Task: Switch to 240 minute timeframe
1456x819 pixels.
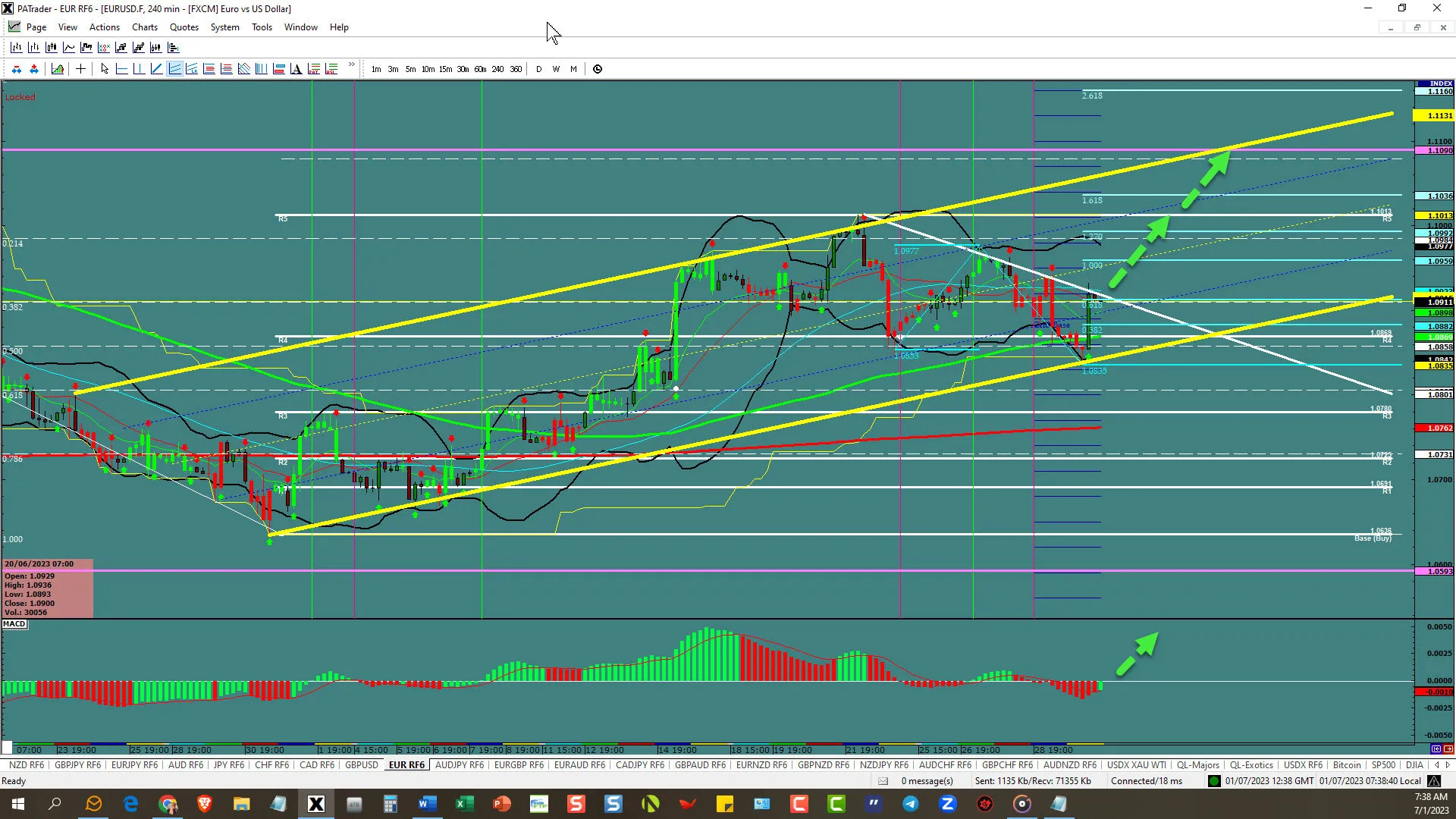Action: tap(497, 69)
